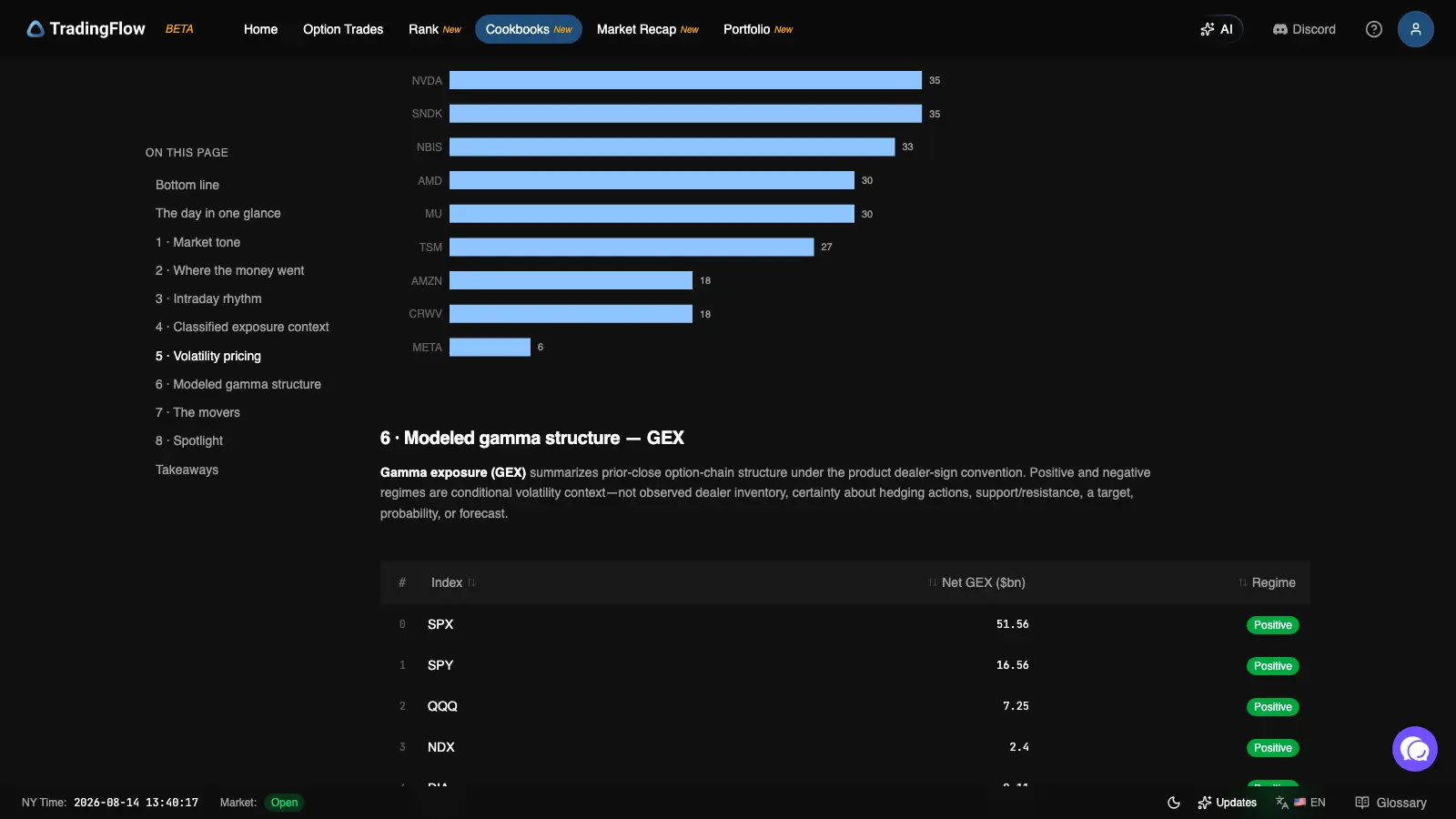This screenshot has width=1456, height=819.
Task: Click the TSM bar in chart
Action: (x=632, y=247)
